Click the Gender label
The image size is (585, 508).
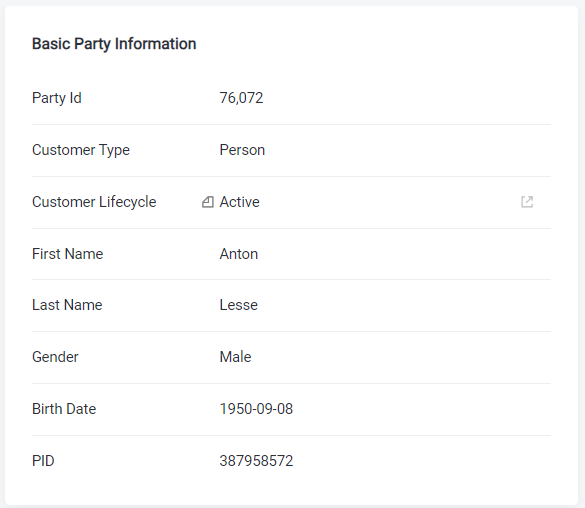point(55,357)
